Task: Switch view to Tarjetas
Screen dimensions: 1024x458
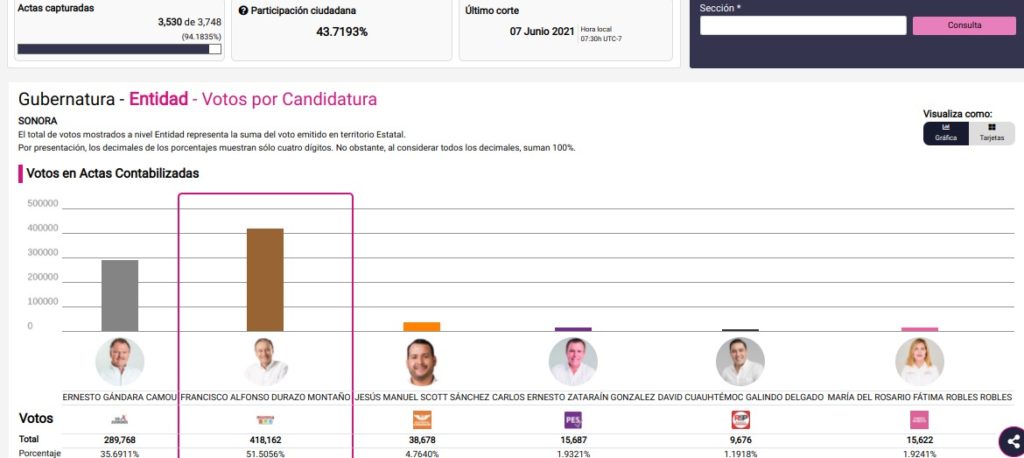Action: click(x=992, y=133)
